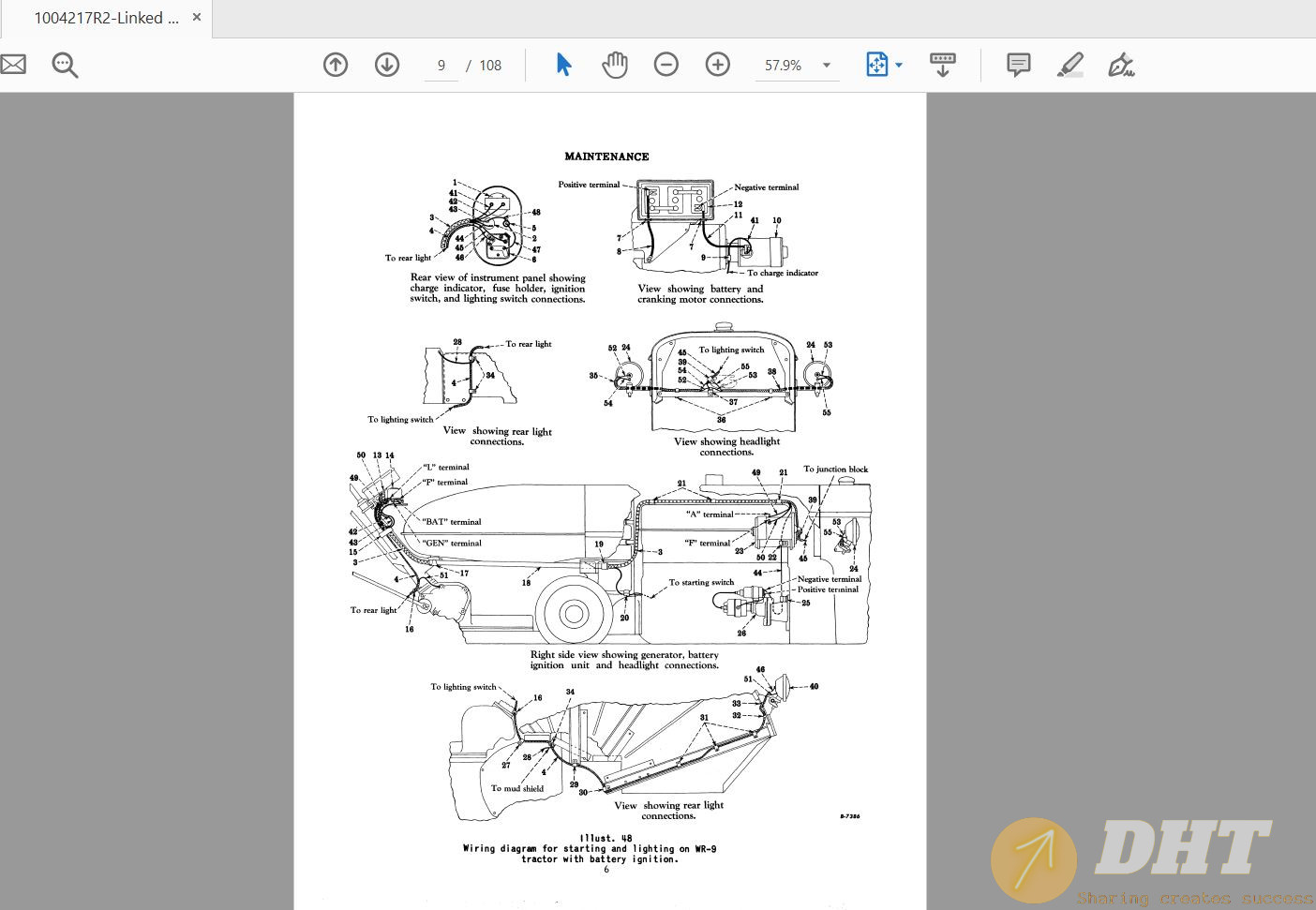Open the sign document pen tool
The height and width of the screenshot is (910, 1316).
tap(1121, 65)
